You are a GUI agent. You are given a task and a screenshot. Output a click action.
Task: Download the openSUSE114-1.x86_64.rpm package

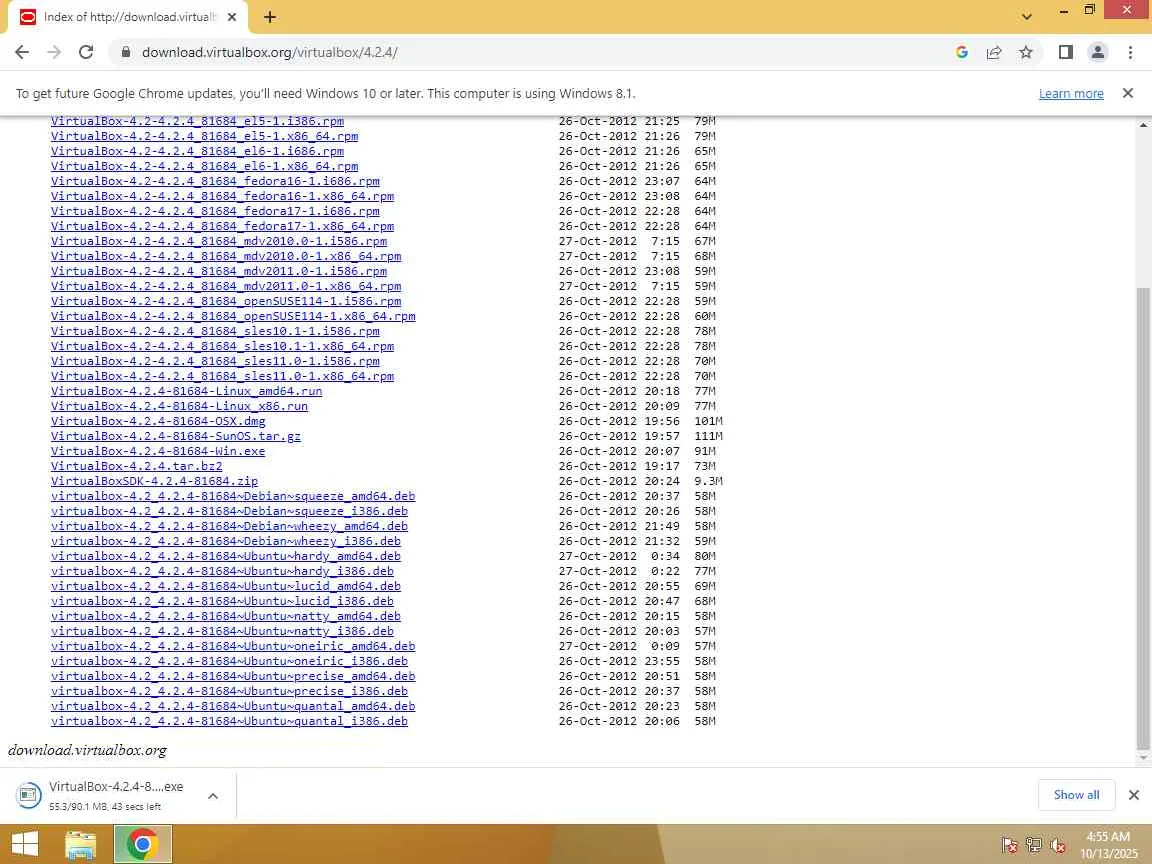(233, 316)
